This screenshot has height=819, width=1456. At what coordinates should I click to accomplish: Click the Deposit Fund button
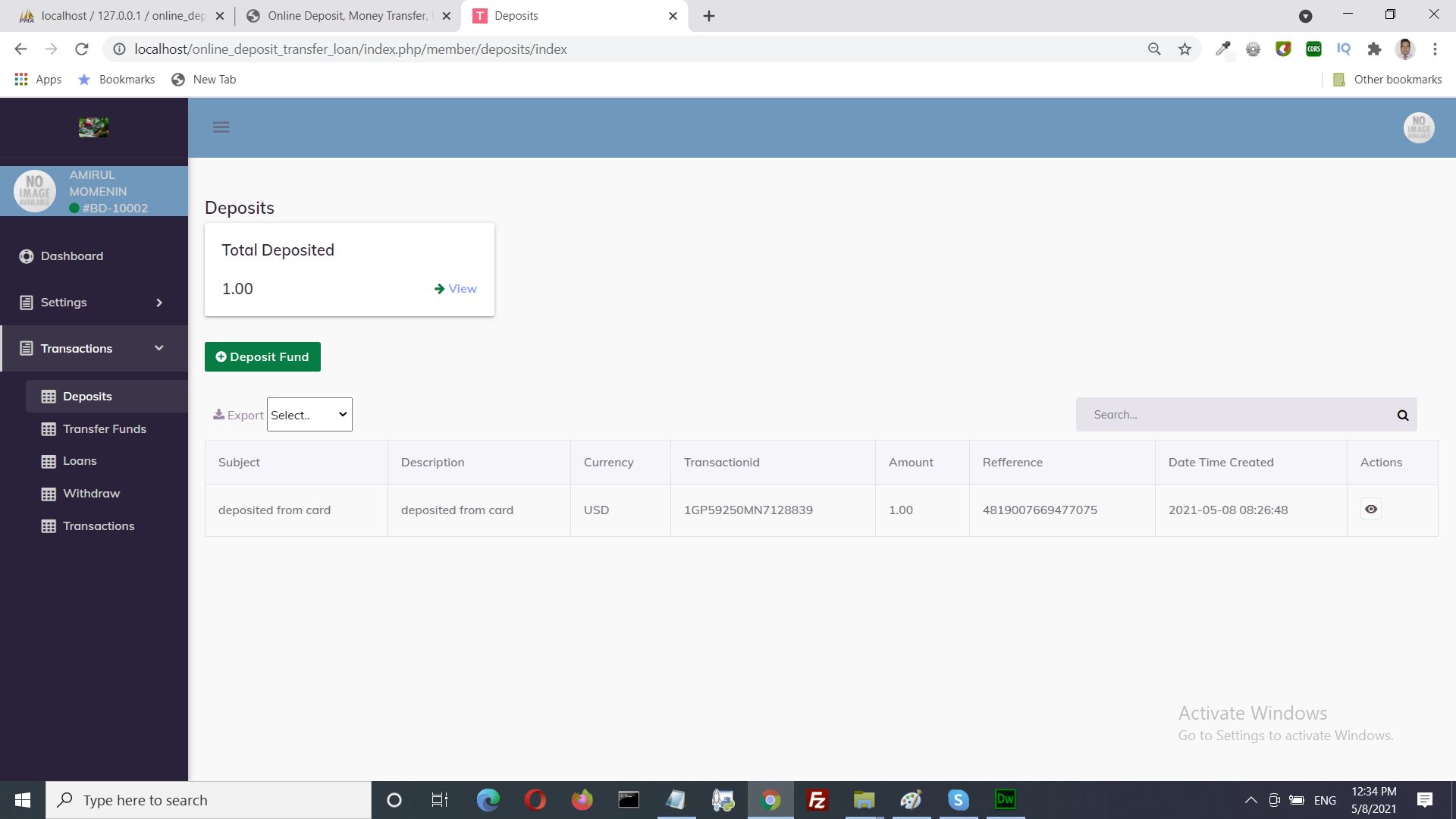(262, 357)
